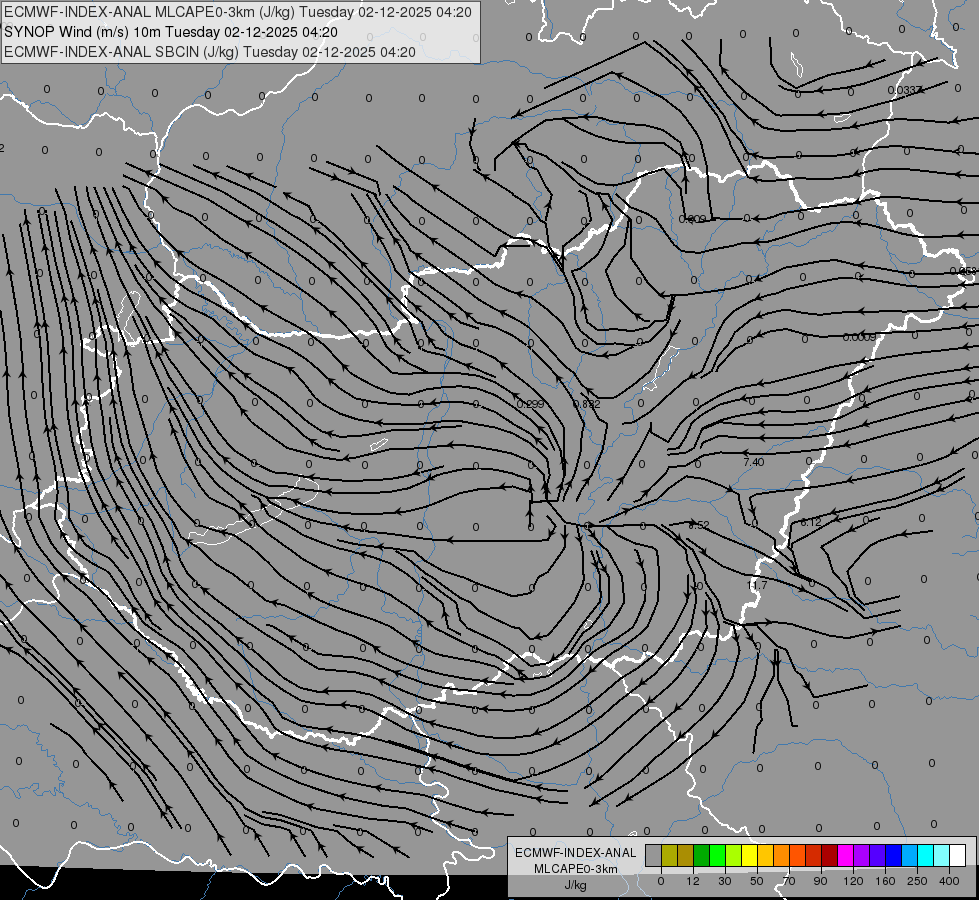979x900 pixels.
Task: Click the legend tick label 90
Action: coord(820,881)
